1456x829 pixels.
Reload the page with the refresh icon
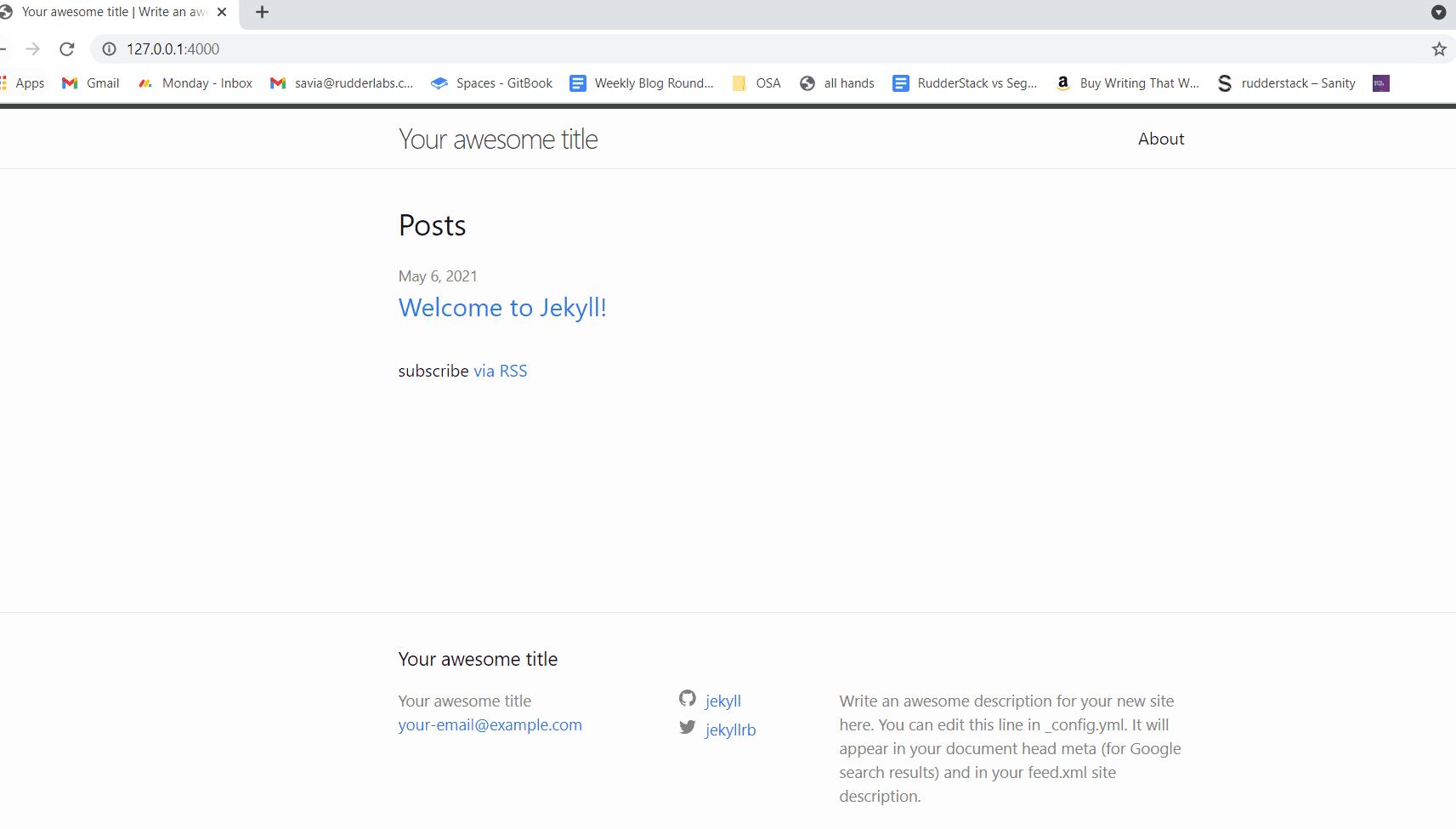coord(67,49)
